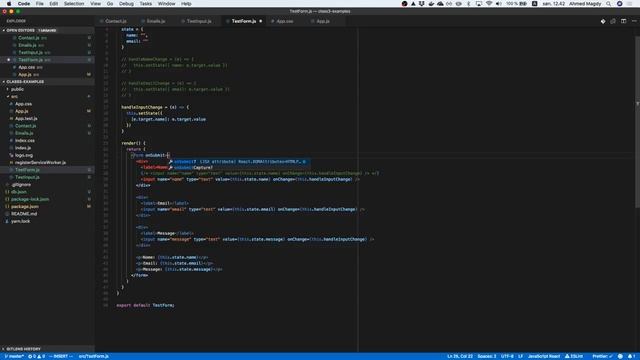Open the Window menu

coord(167,4)
